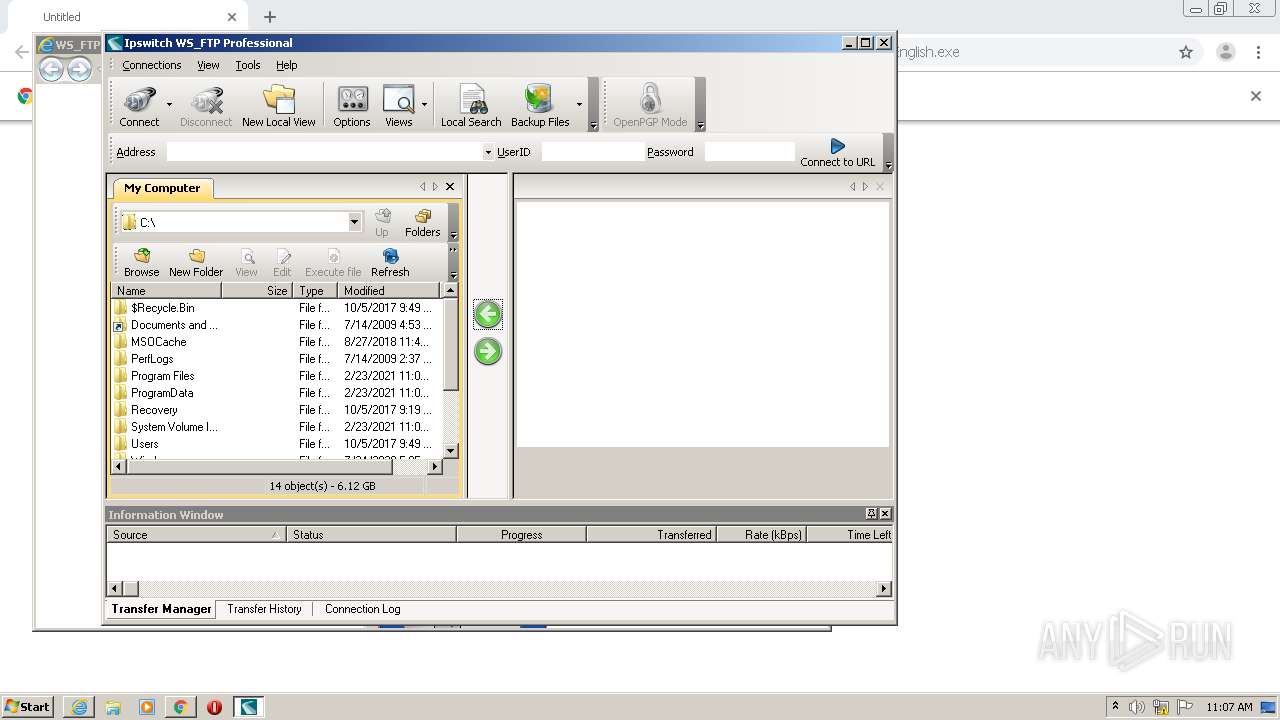Click the Windows Start button

(28, 707)
